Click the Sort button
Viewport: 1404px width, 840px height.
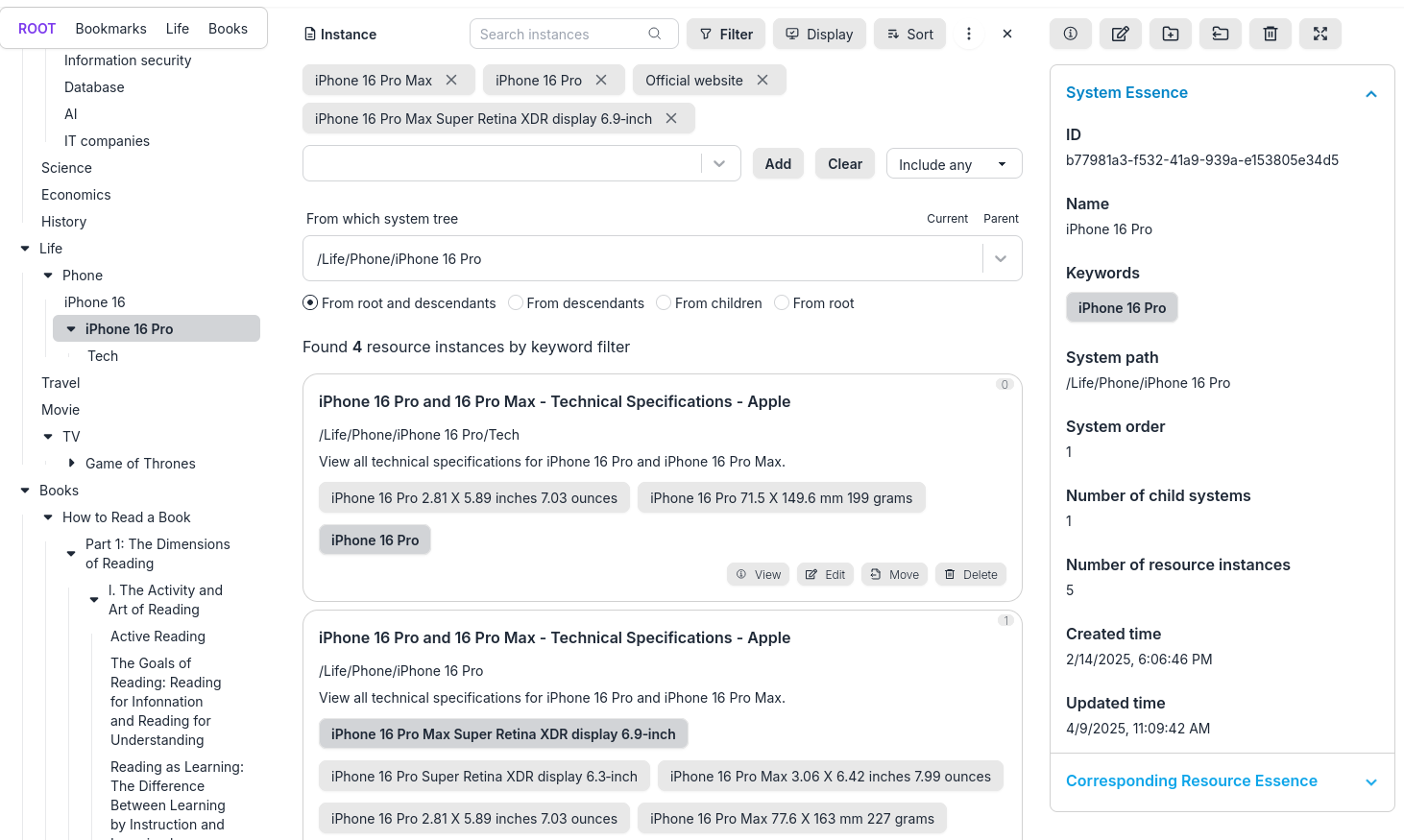909,34
